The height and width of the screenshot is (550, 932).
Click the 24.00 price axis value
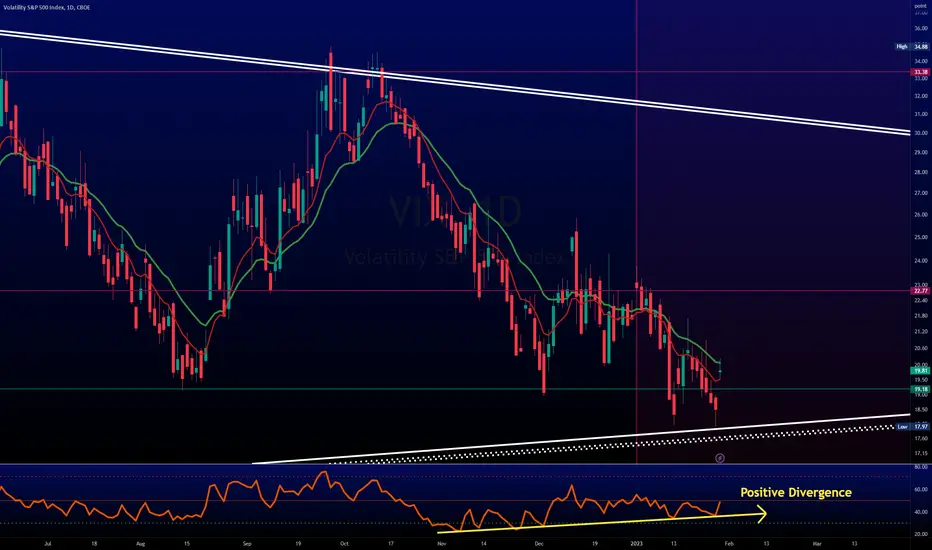pos(921,260)
